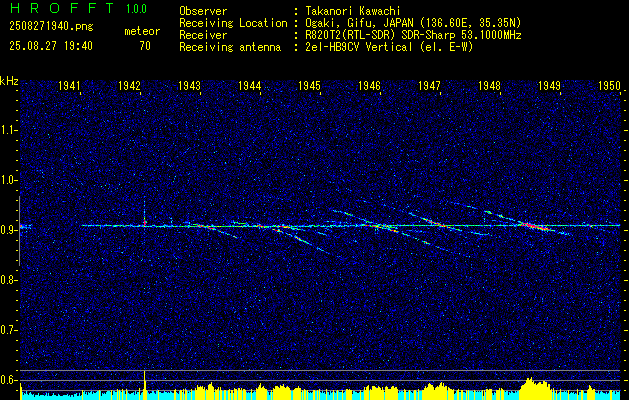Click the 1944 time axis marker
This screenshot has height=400, width=629.
pos(250,85)
